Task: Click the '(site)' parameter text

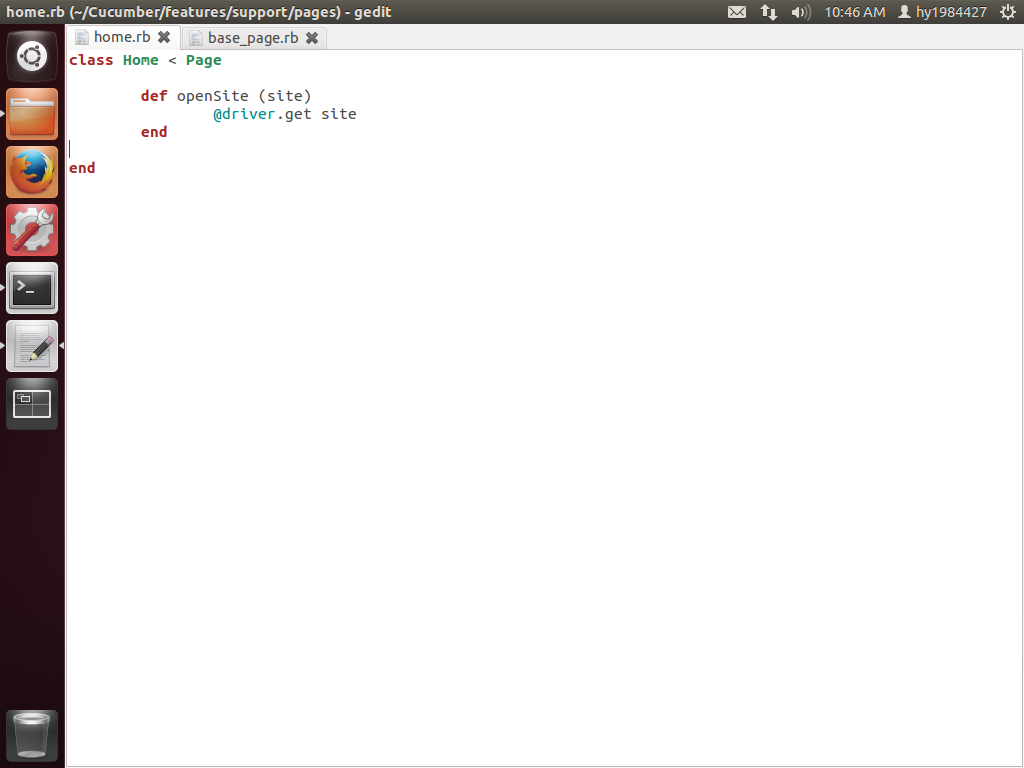Action: (285, 96)
